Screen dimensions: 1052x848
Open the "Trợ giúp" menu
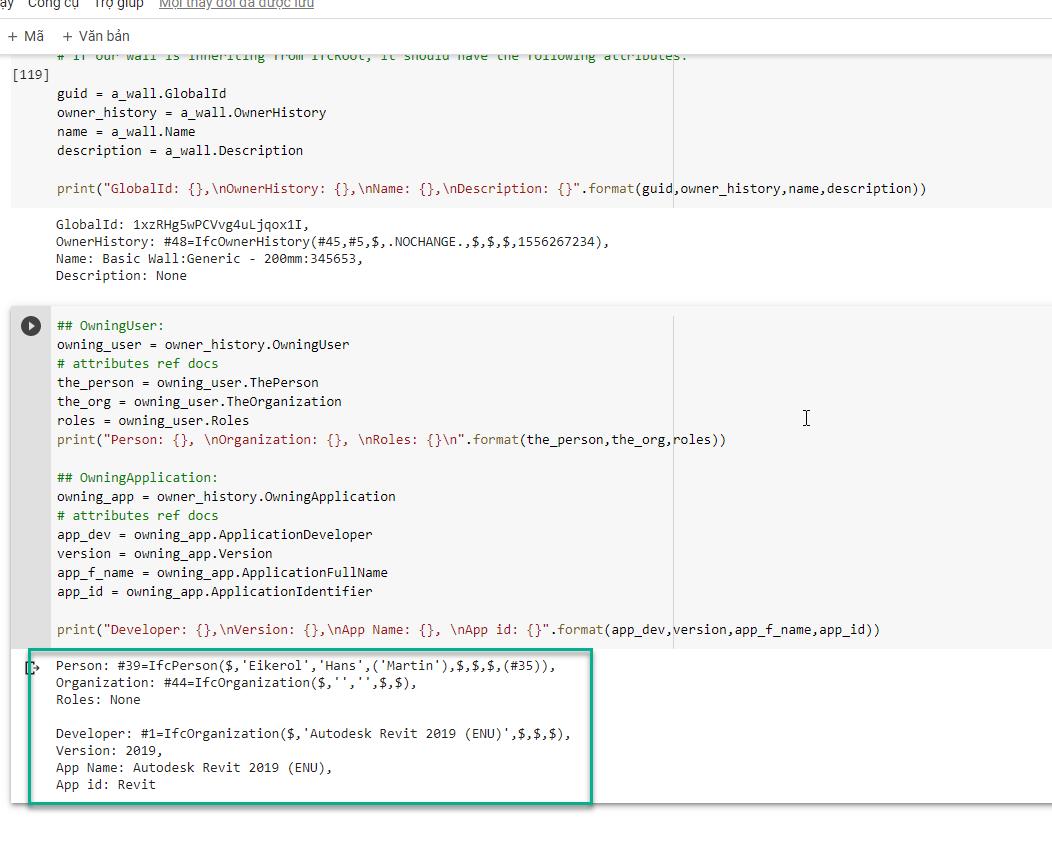click(x=118, y=4)
